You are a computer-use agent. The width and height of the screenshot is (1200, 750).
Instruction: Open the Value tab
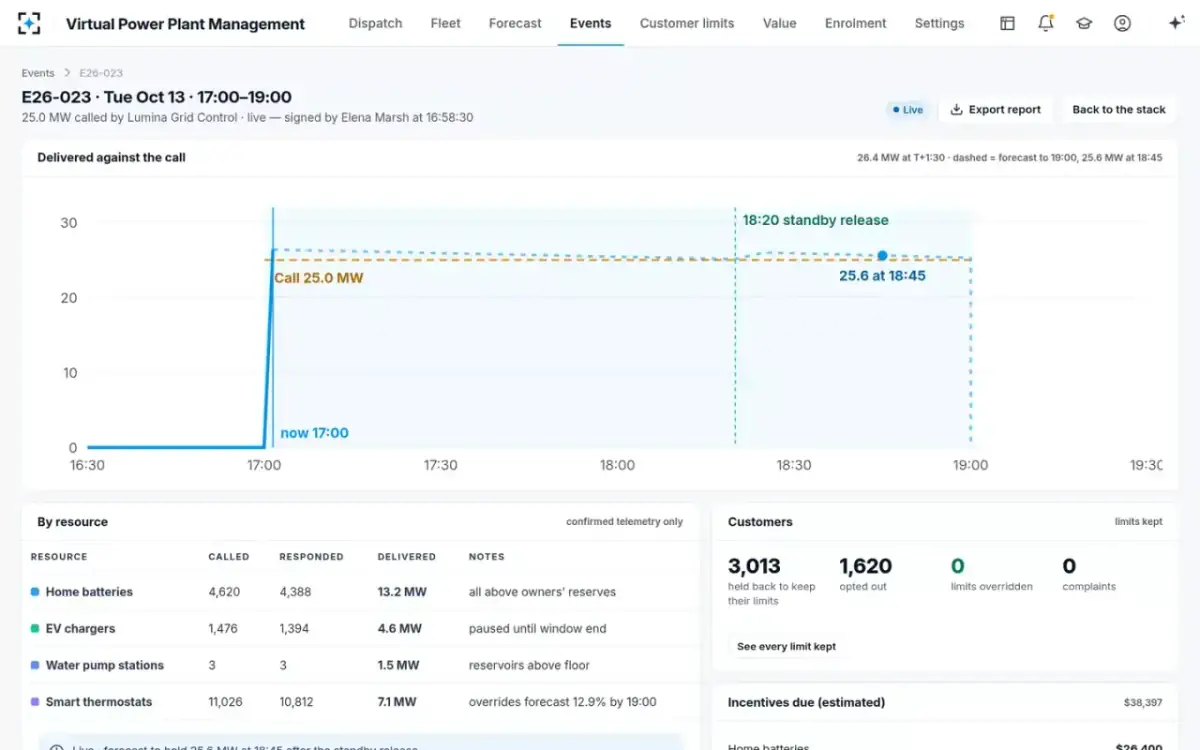pos(779,23)
